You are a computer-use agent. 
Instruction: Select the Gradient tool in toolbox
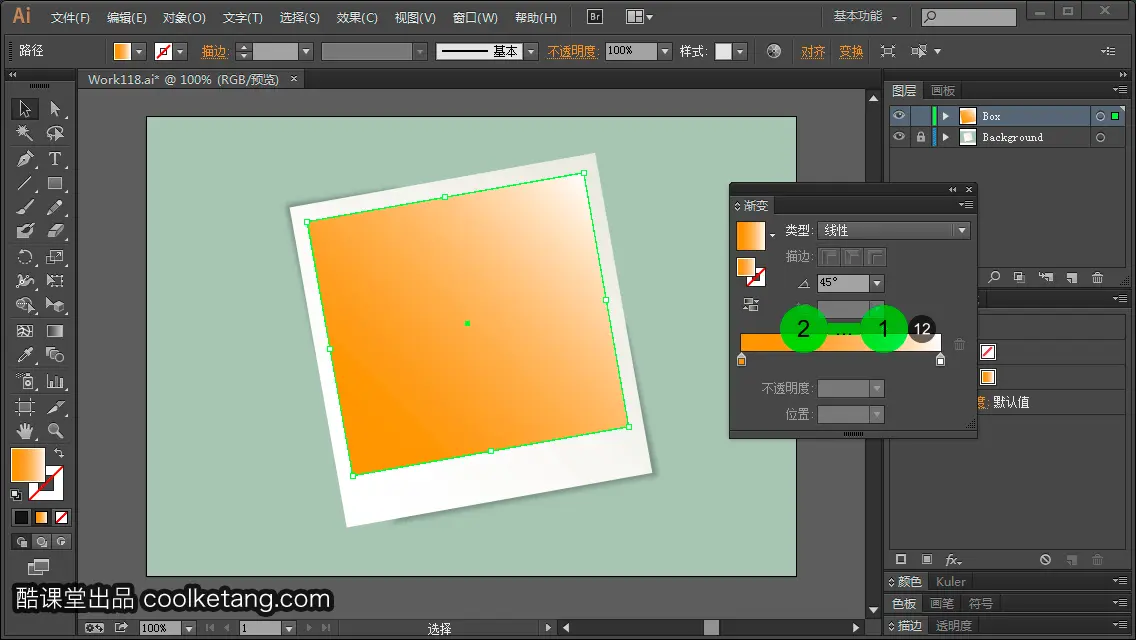(x=55, y=331)
